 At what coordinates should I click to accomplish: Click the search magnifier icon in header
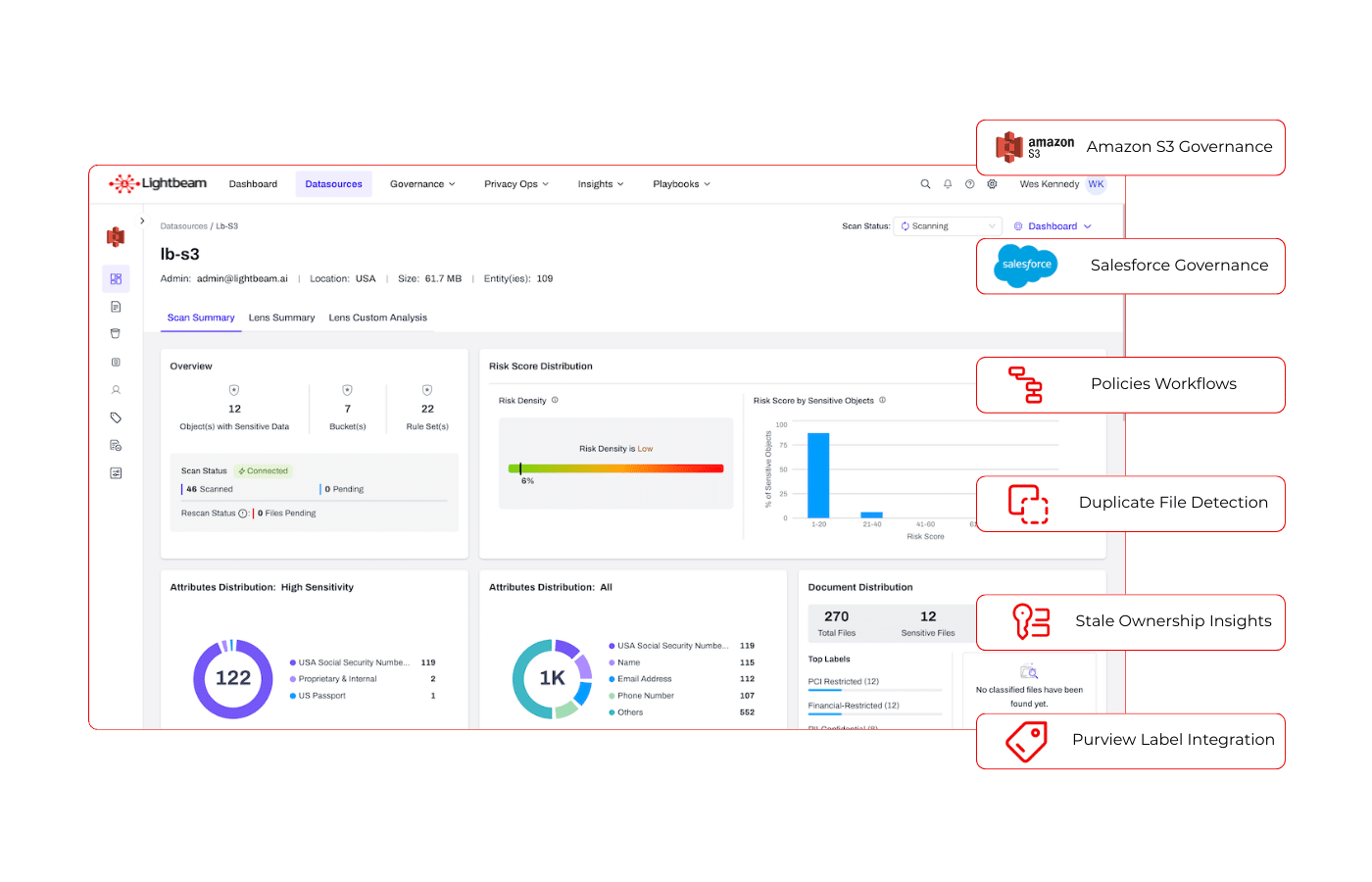925,184
